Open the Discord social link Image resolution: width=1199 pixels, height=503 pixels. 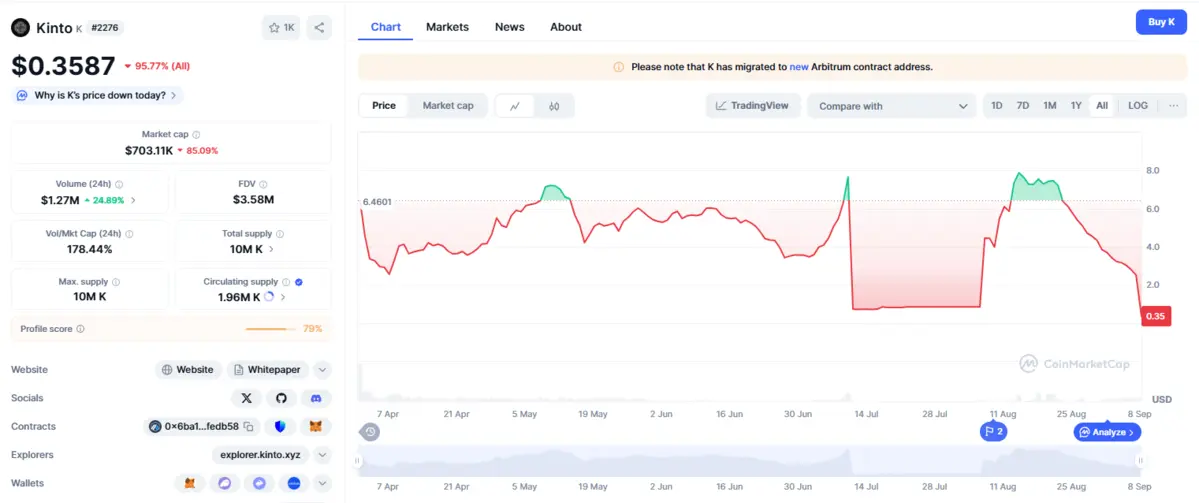316,398
